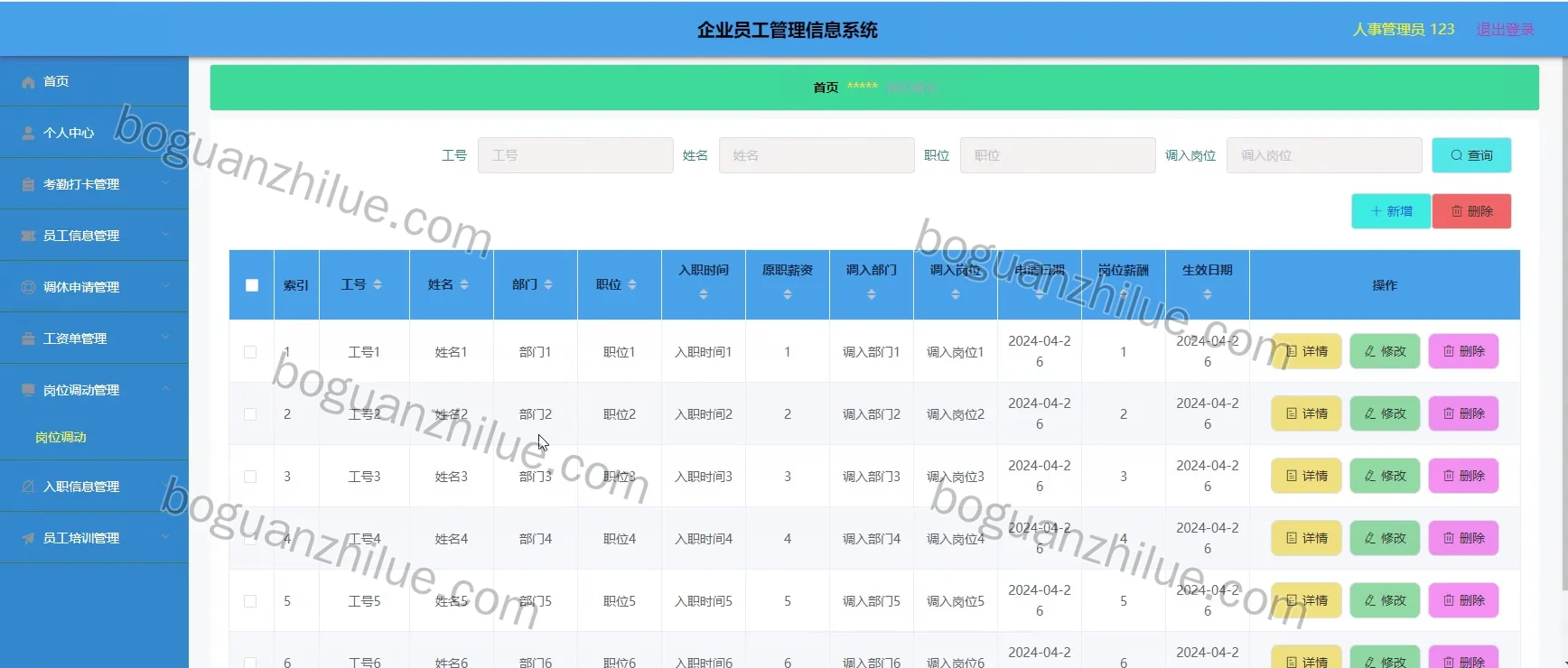Expand the 员工培训管理 menu chevron
The width and height of the screenshot is (1568, 668).
165,537
